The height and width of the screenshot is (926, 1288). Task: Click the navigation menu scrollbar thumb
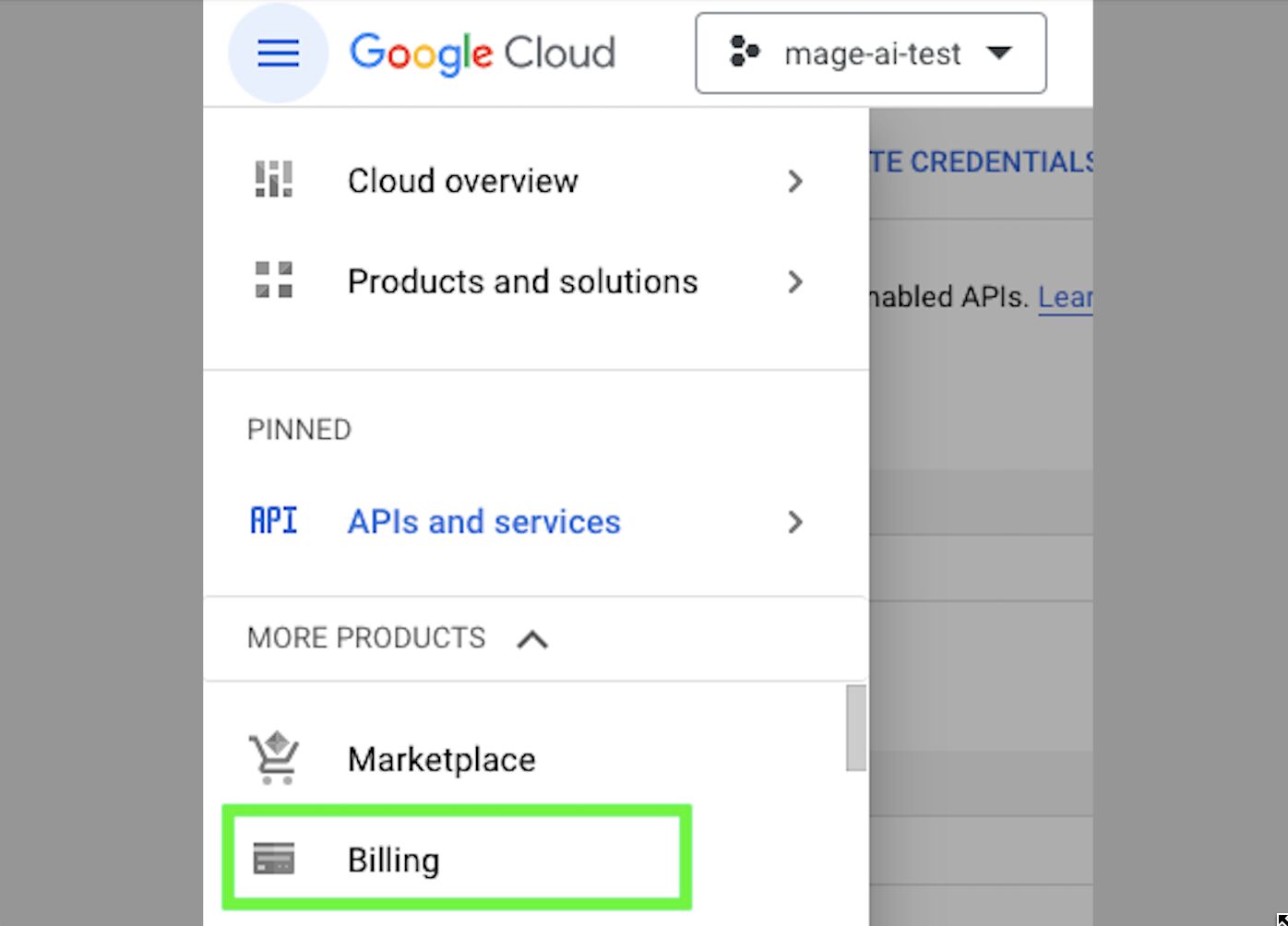[856, 728]
